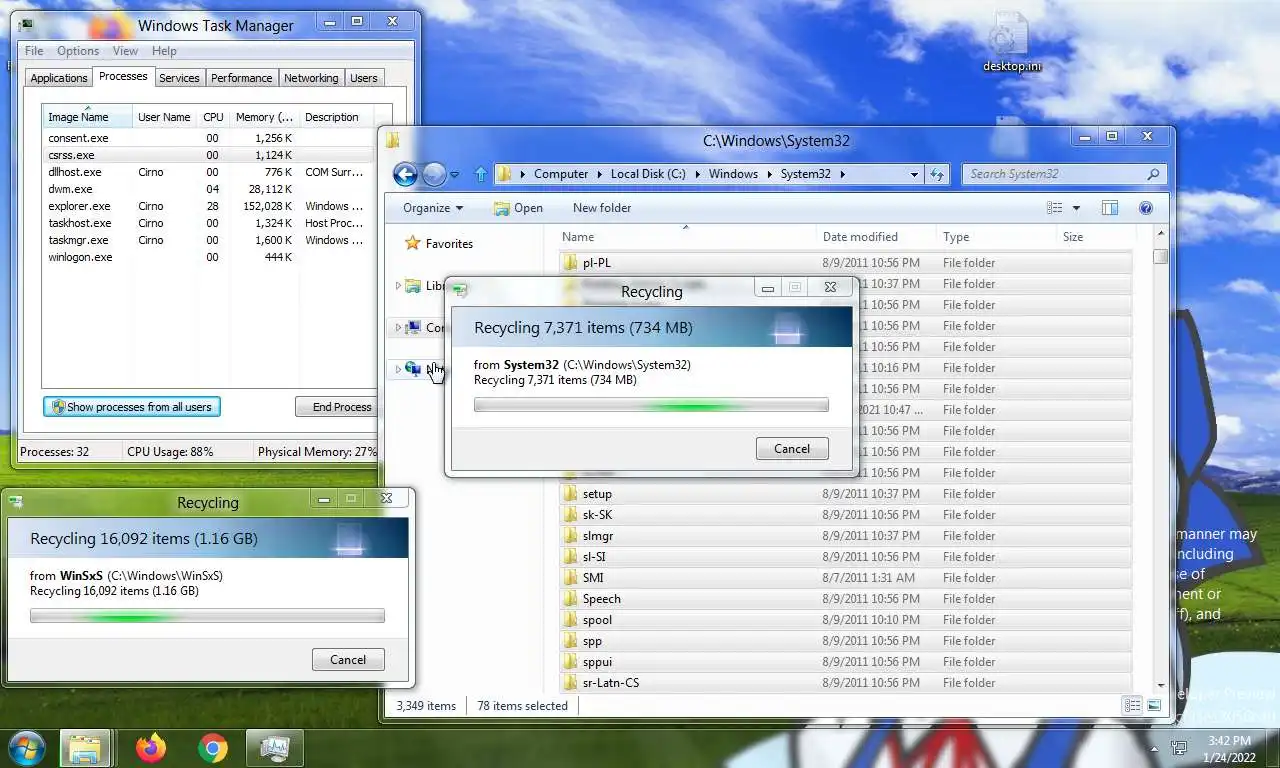Open Task Manager View menu
This screenshot has width=1280, height=768.
point(125,51)
